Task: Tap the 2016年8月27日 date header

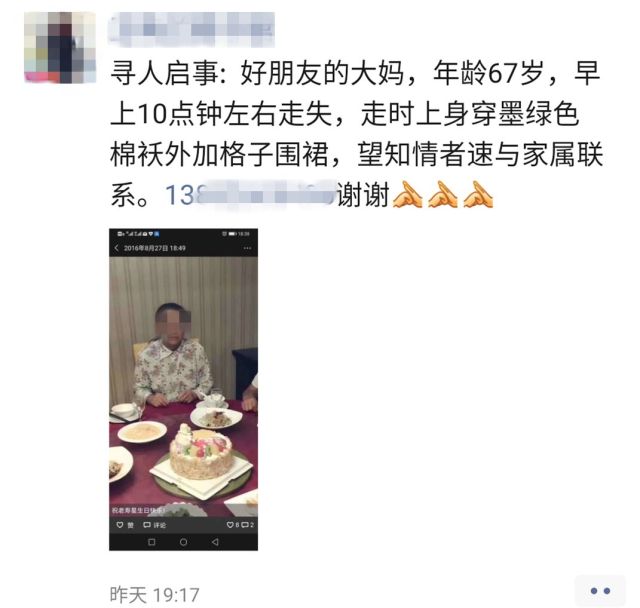Action: tap(155, 248)
